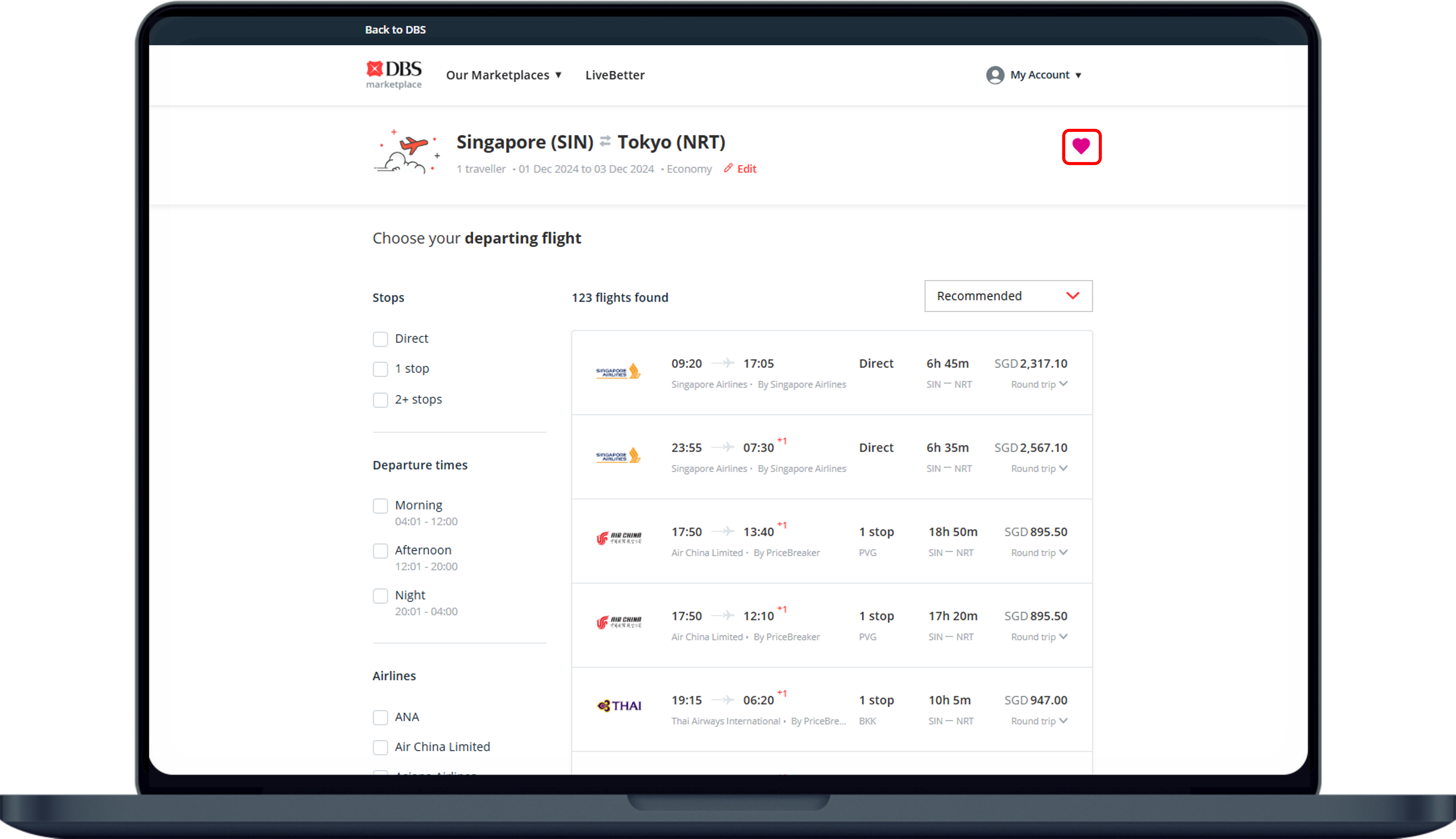Tick the 1 stop checkbox
The height and width of the screenshot is (839, 1456).
pyautogui.click(x=380, y=369)
